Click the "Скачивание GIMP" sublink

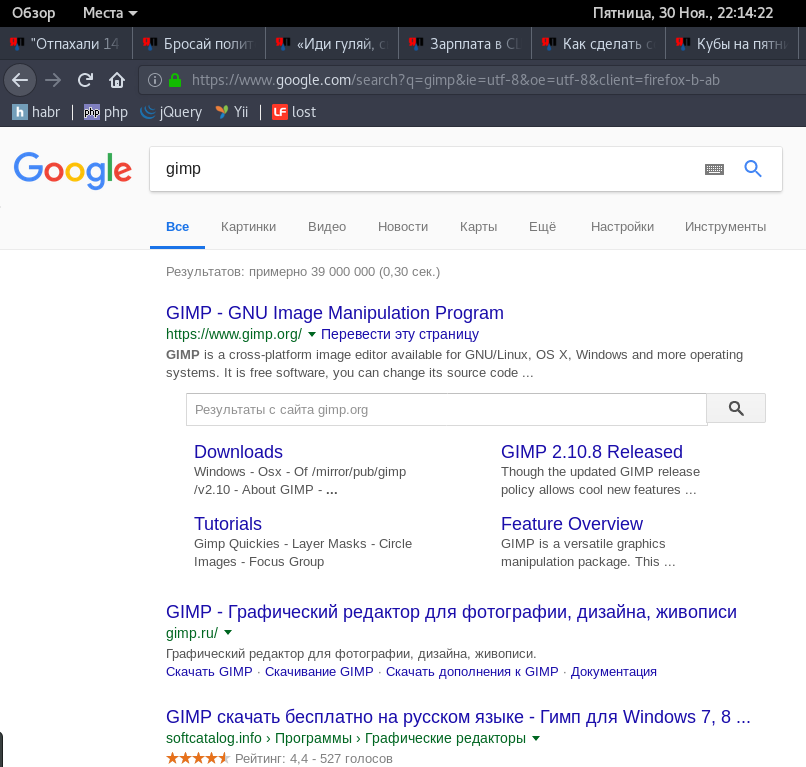[319, 671]
